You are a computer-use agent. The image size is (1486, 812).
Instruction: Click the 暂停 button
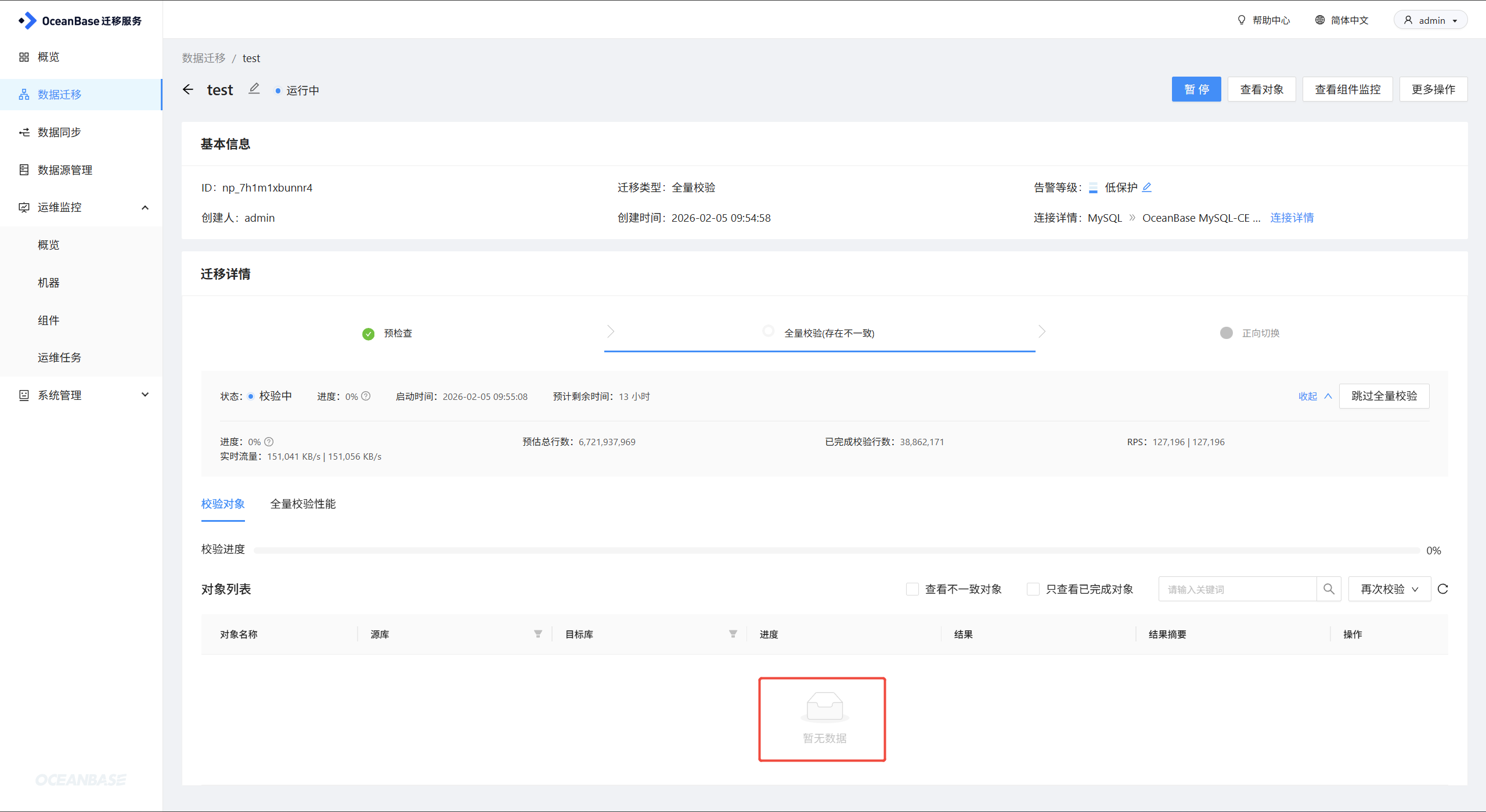tap(1196, 89)
